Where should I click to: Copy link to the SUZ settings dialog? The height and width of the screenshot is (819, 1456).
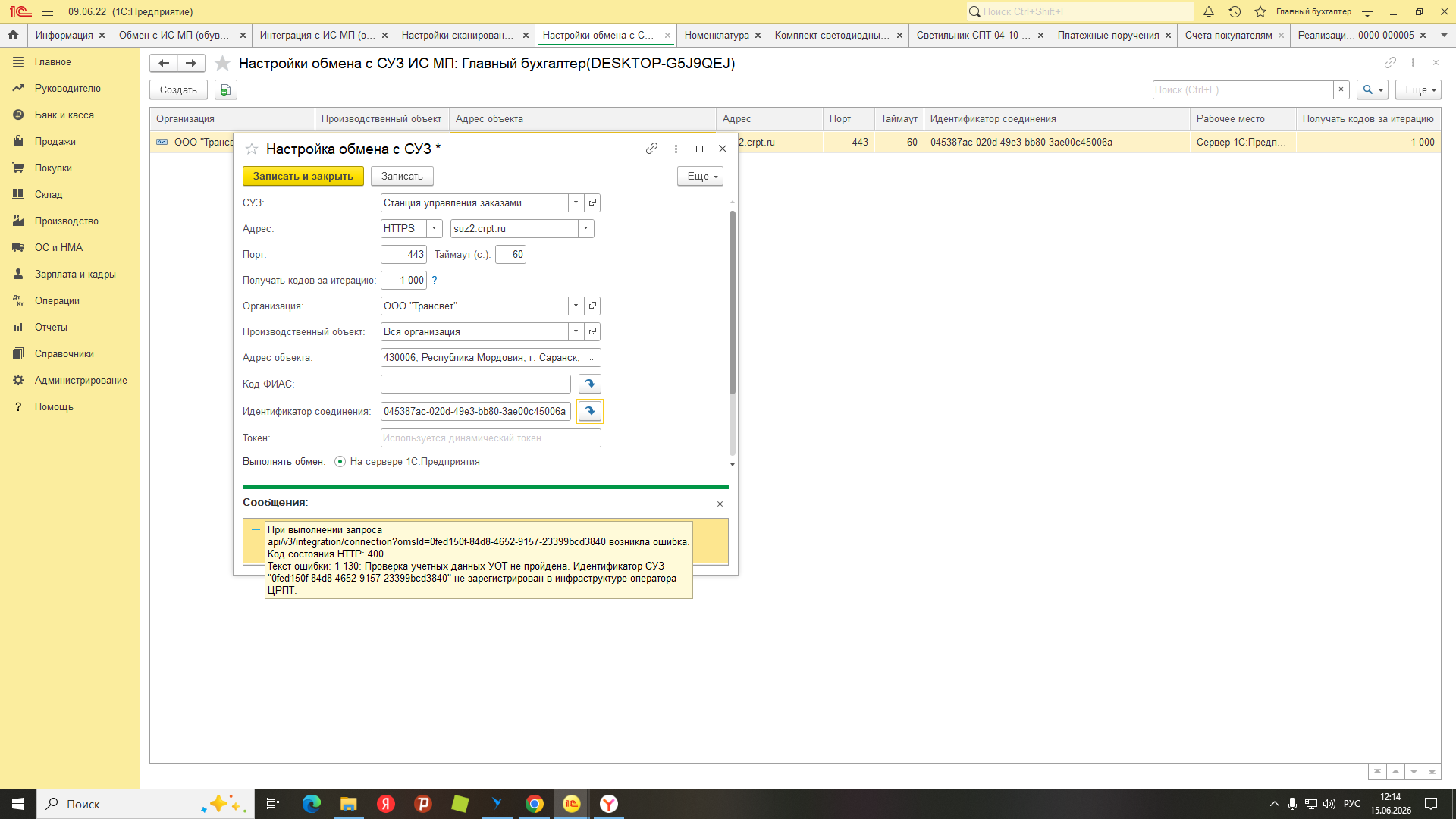click(x=651, y=149)
